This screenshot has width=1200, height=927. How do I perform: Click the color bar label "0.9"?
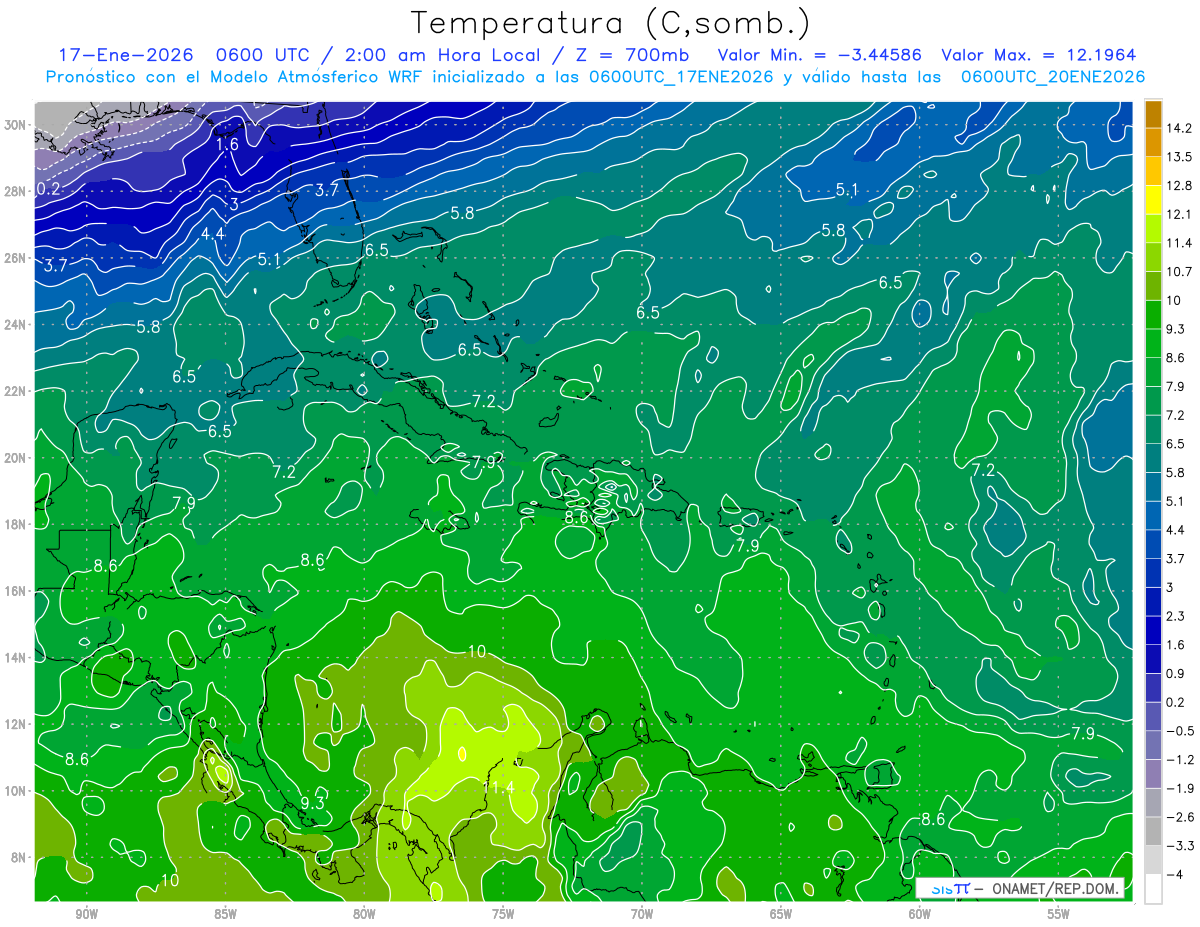click(1176, 673)
